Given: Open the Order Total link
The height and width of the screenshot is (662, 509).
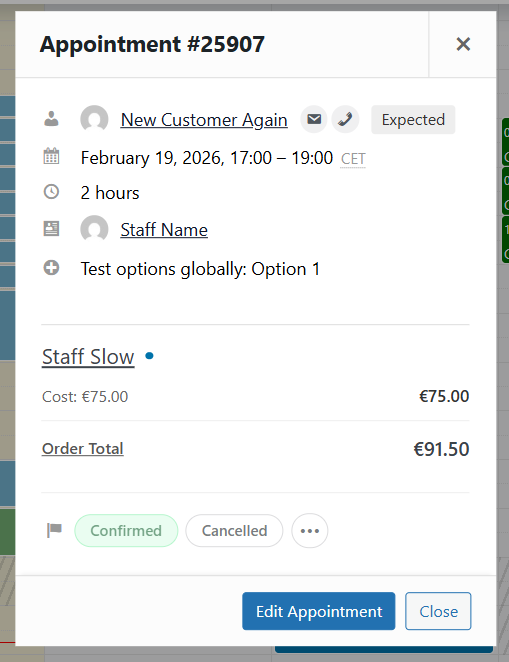Looking at the screenshot, I should [83, 448].
